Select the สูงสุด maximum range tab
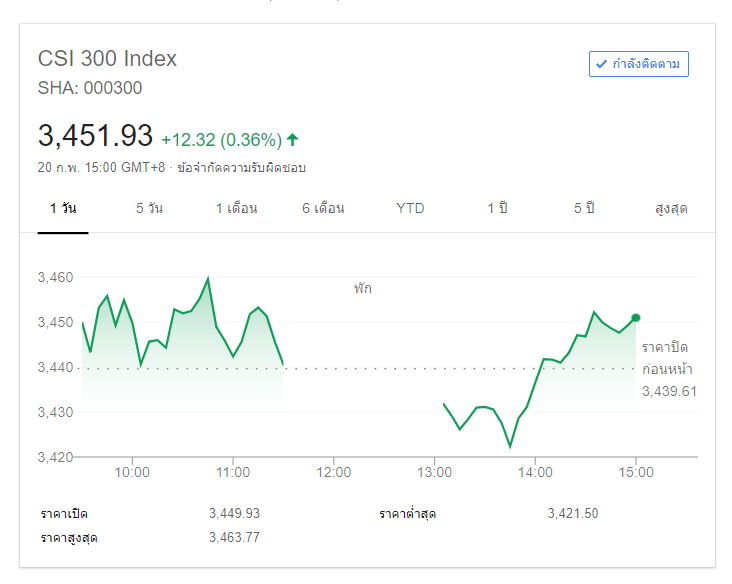Screen dimensions: 732x584 click(x=671, y=208)
